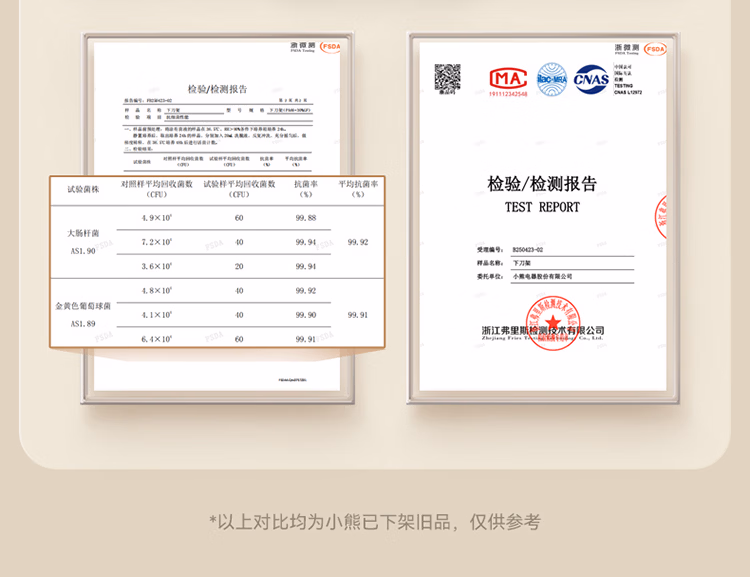Click the value 20 in the 3.6×10 row

coord(239,266)
